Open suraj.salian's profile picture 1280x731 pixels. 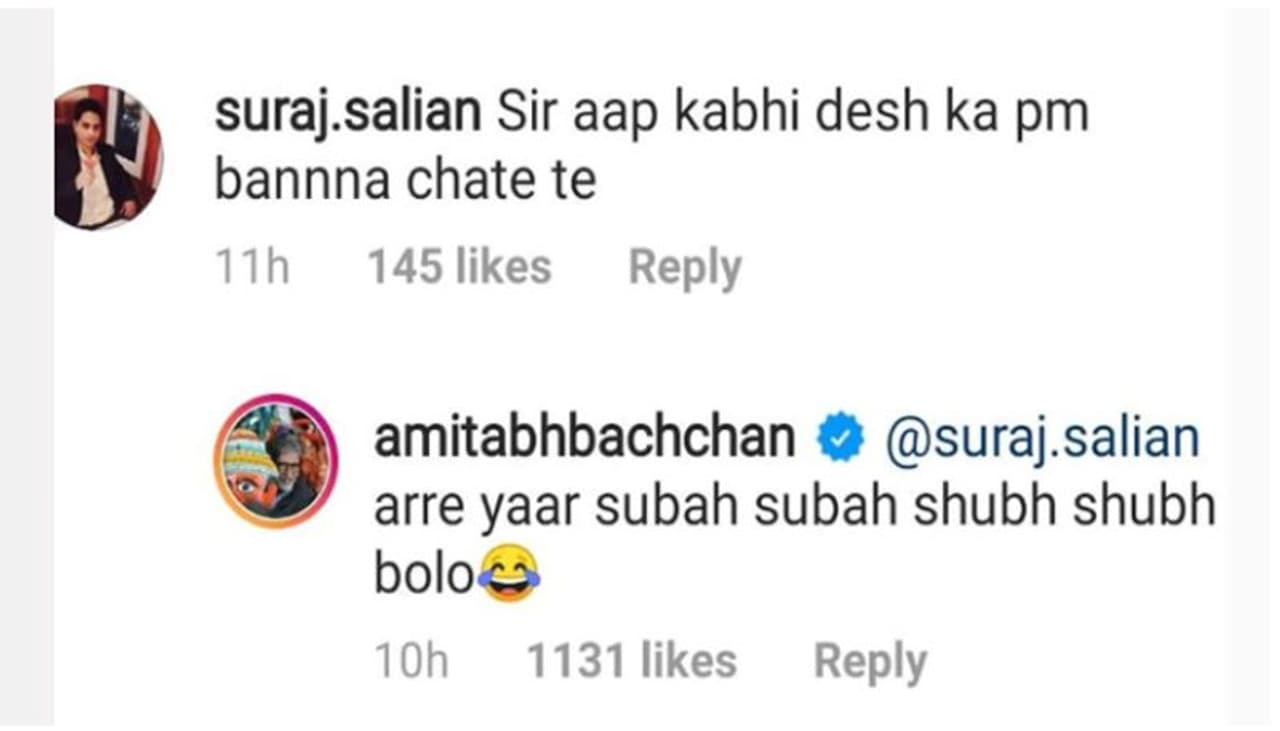108,156
